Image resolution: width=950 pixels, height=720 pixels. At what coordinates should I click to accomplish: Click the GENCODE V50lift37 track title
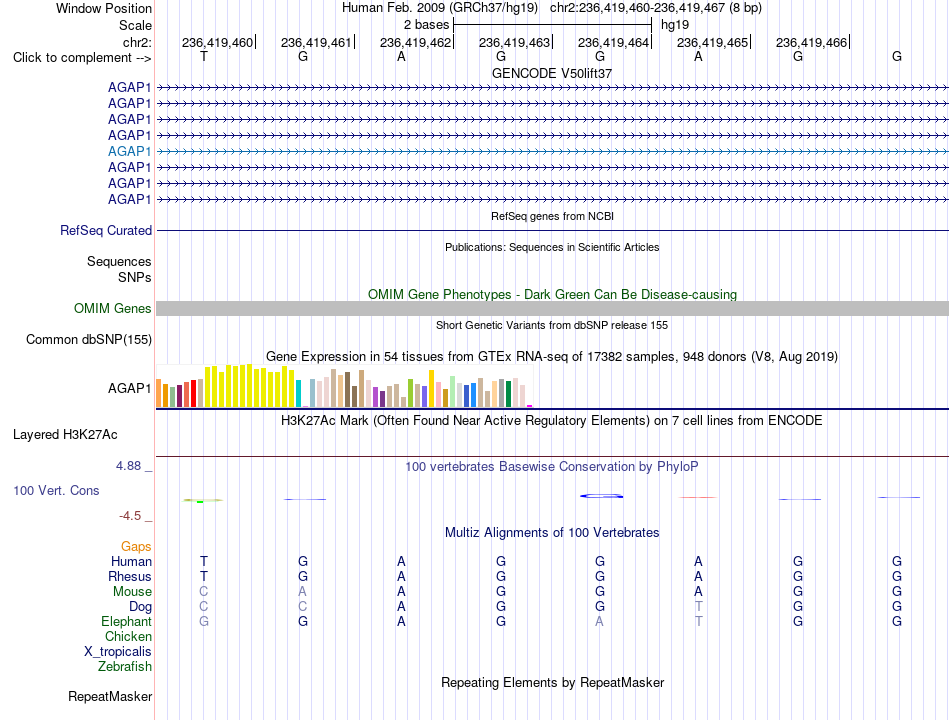(552, 73)
